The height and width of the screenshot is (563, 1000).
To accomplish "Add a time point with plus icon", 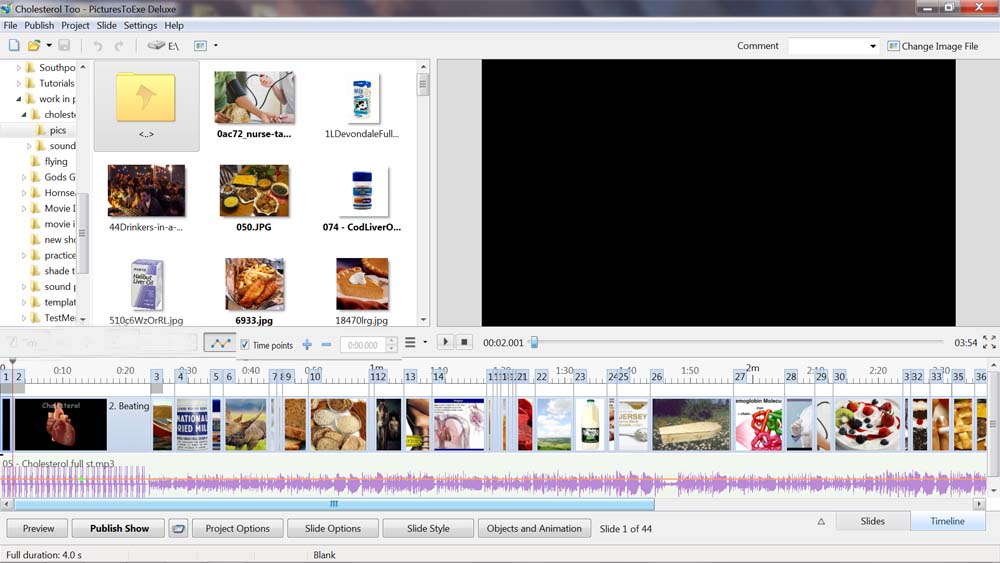I will 307,344.
